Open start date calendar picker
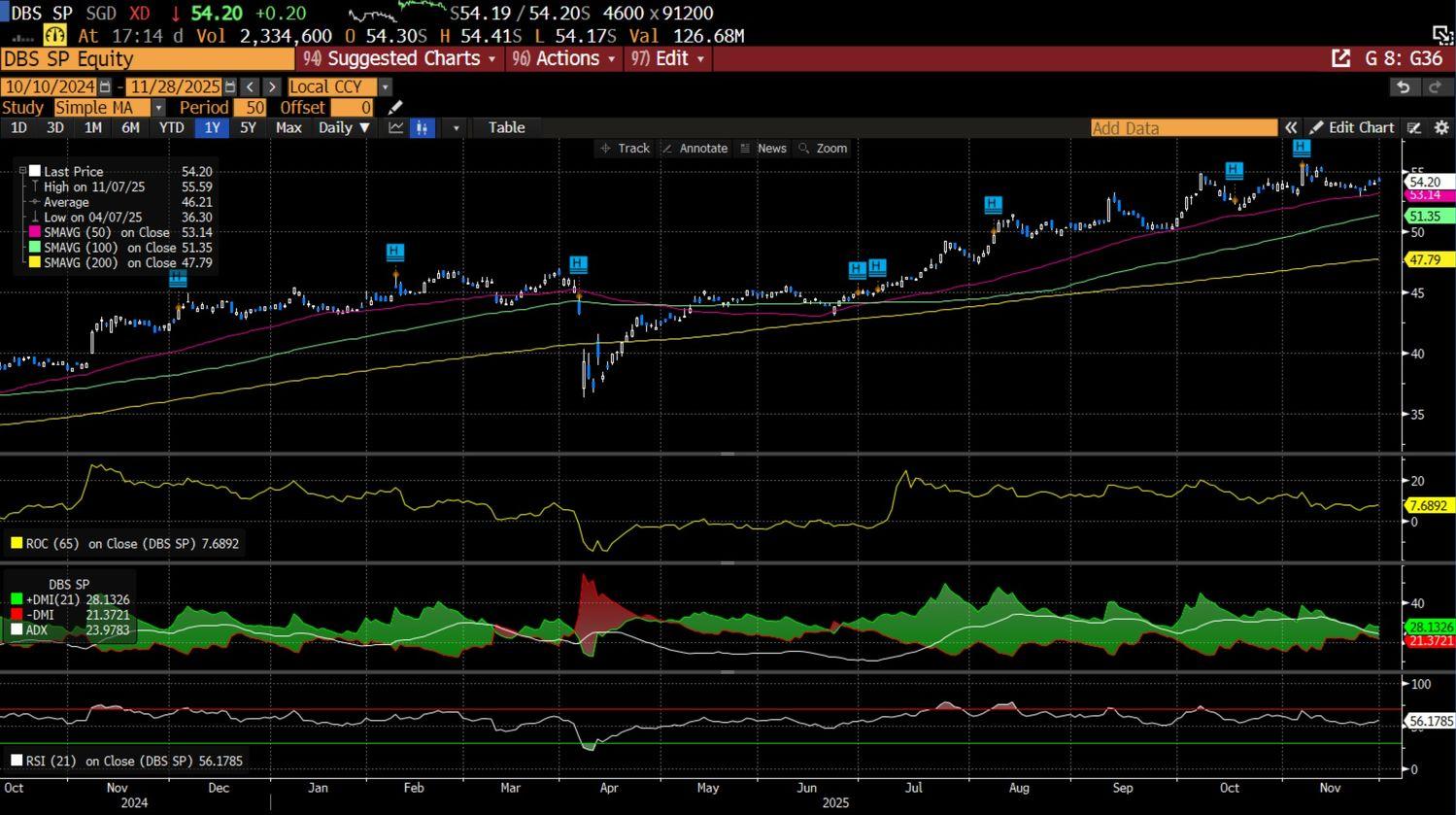This screenshot has width=1456, height=815. (105, 87)
